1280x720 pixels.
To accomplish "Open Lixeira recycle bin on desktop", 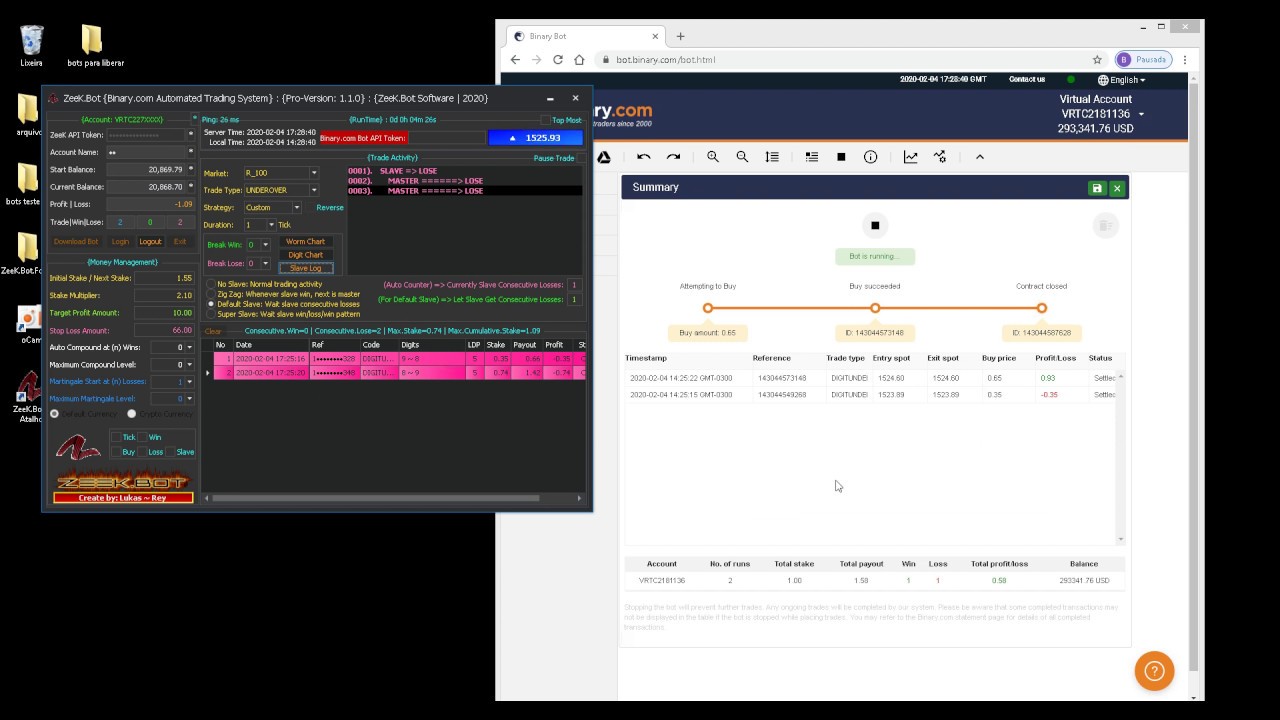I will pos(31,46).
